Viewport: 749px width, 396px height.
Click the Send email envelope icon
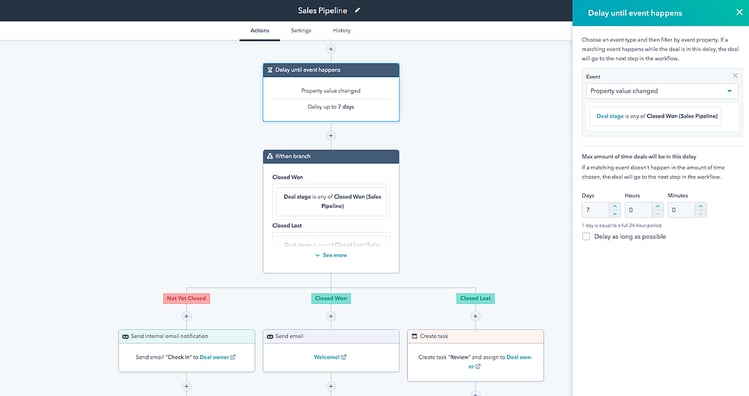(270, 337)
